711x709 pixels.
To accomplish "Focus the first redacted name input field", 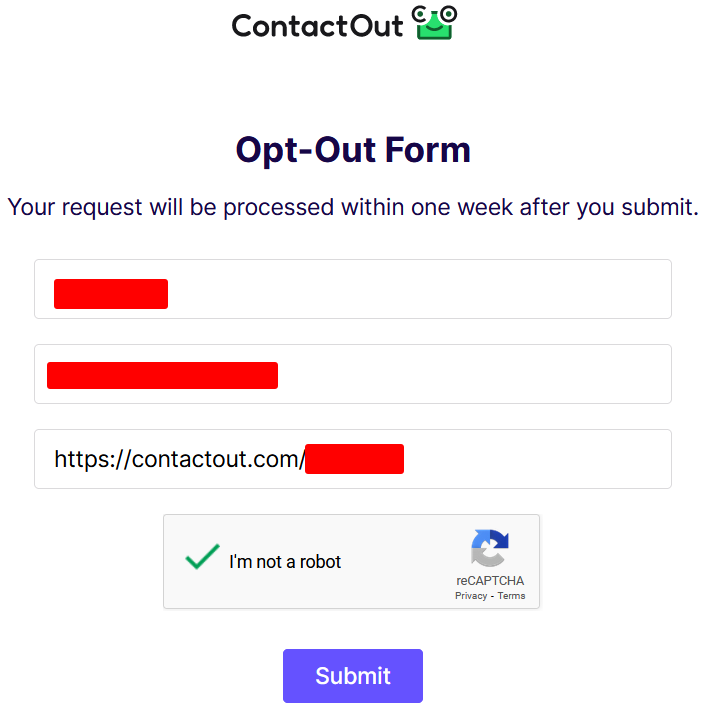I will [353, 289].
